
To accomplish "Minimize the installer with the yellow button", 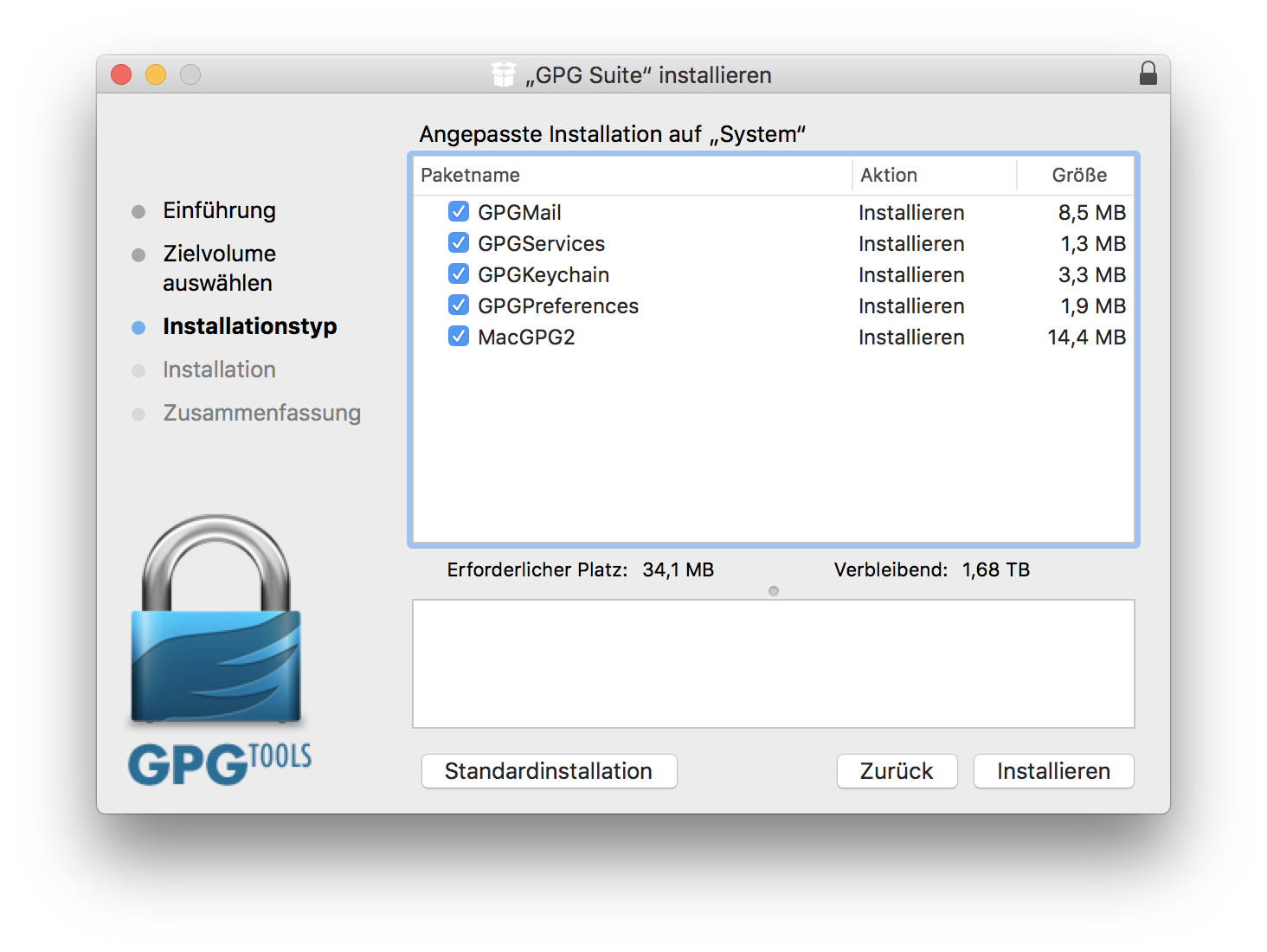I will 156,74.
